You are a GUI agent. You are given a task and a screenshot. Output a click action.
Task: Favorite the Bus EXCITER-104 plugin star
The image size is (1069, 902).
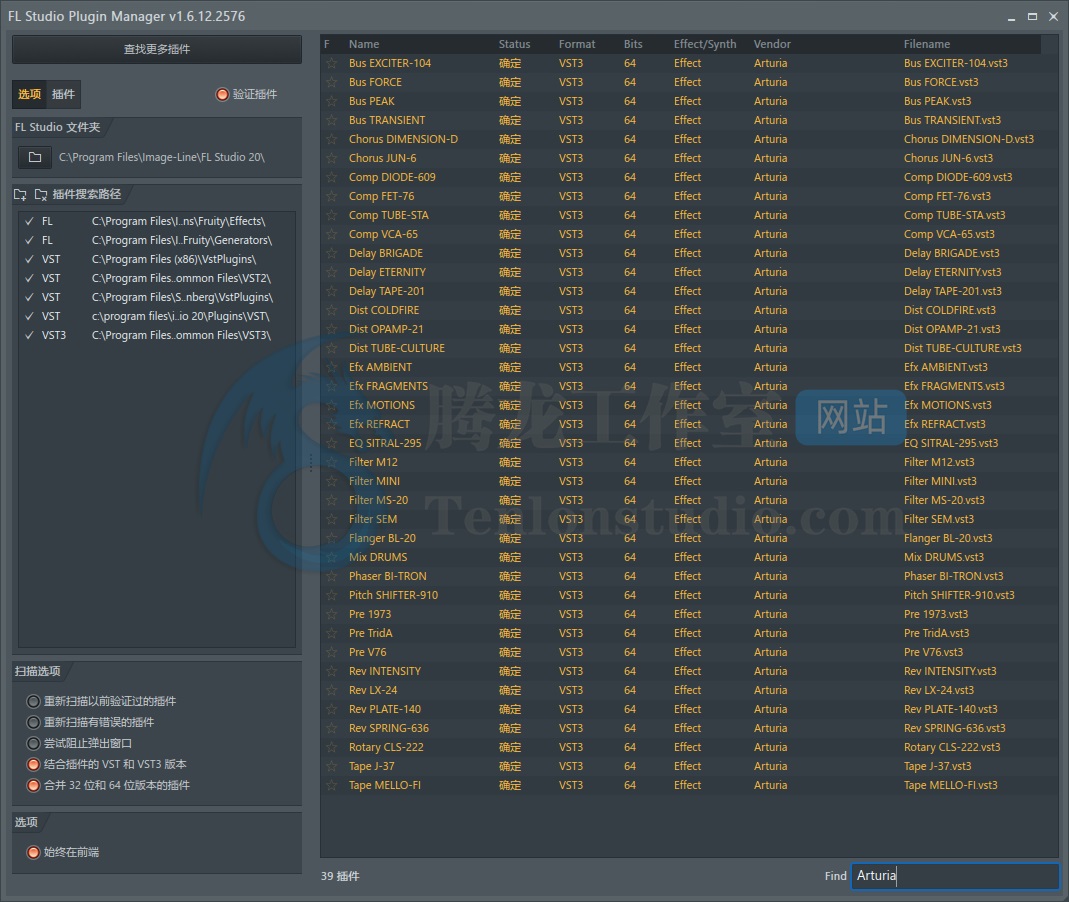tap(331, 63)
